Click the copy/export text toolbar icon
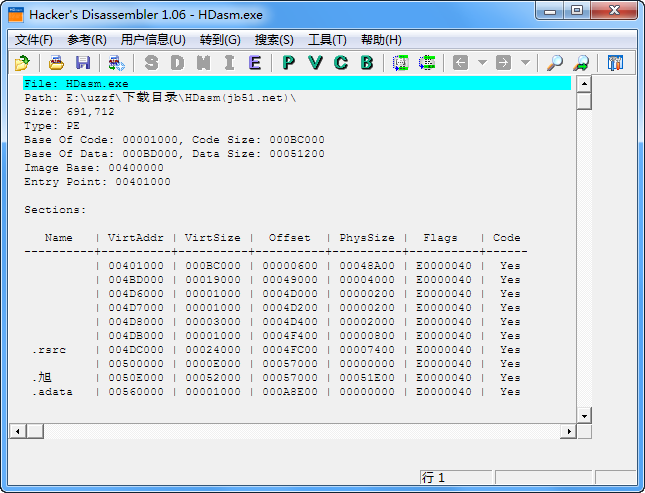Viewport: 645px width, 493px height. [116, 63]
